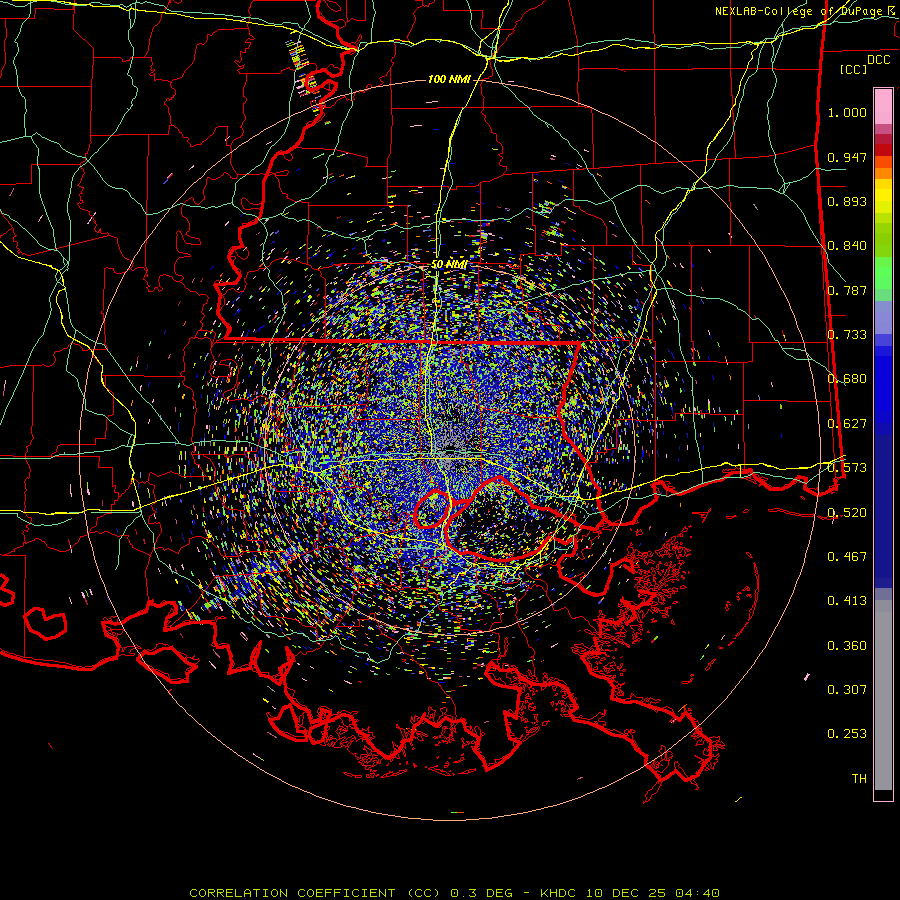Click the 0.787 scale value
The width and height of the screenshot is (900, 900).
point(847,290)
